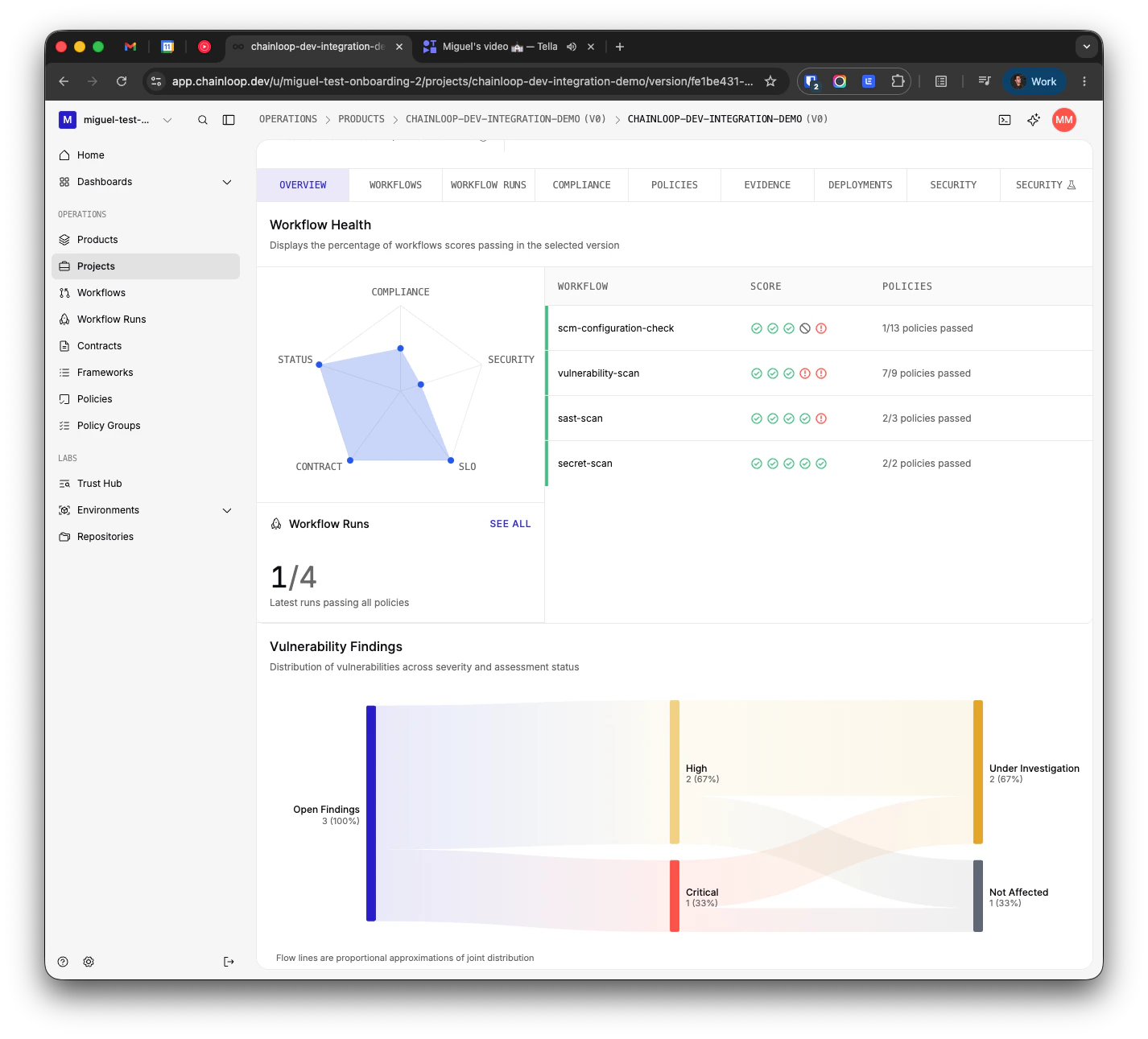Open Policy Groups in the sidebar
This screenshot has width=1148, height=1039.
click(x=146, y=426)
